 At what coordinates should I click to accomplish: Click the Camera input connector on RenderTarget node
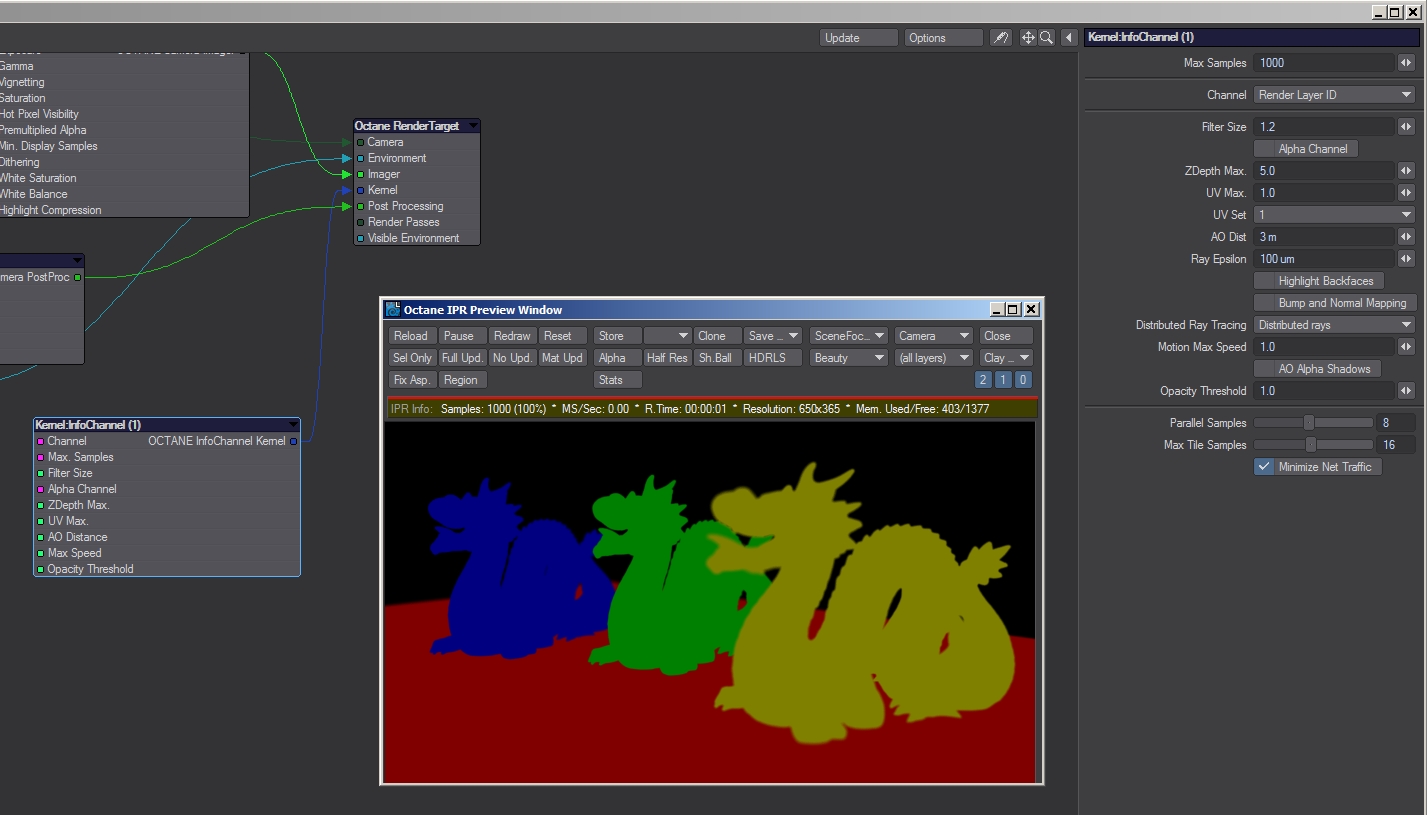361,142
